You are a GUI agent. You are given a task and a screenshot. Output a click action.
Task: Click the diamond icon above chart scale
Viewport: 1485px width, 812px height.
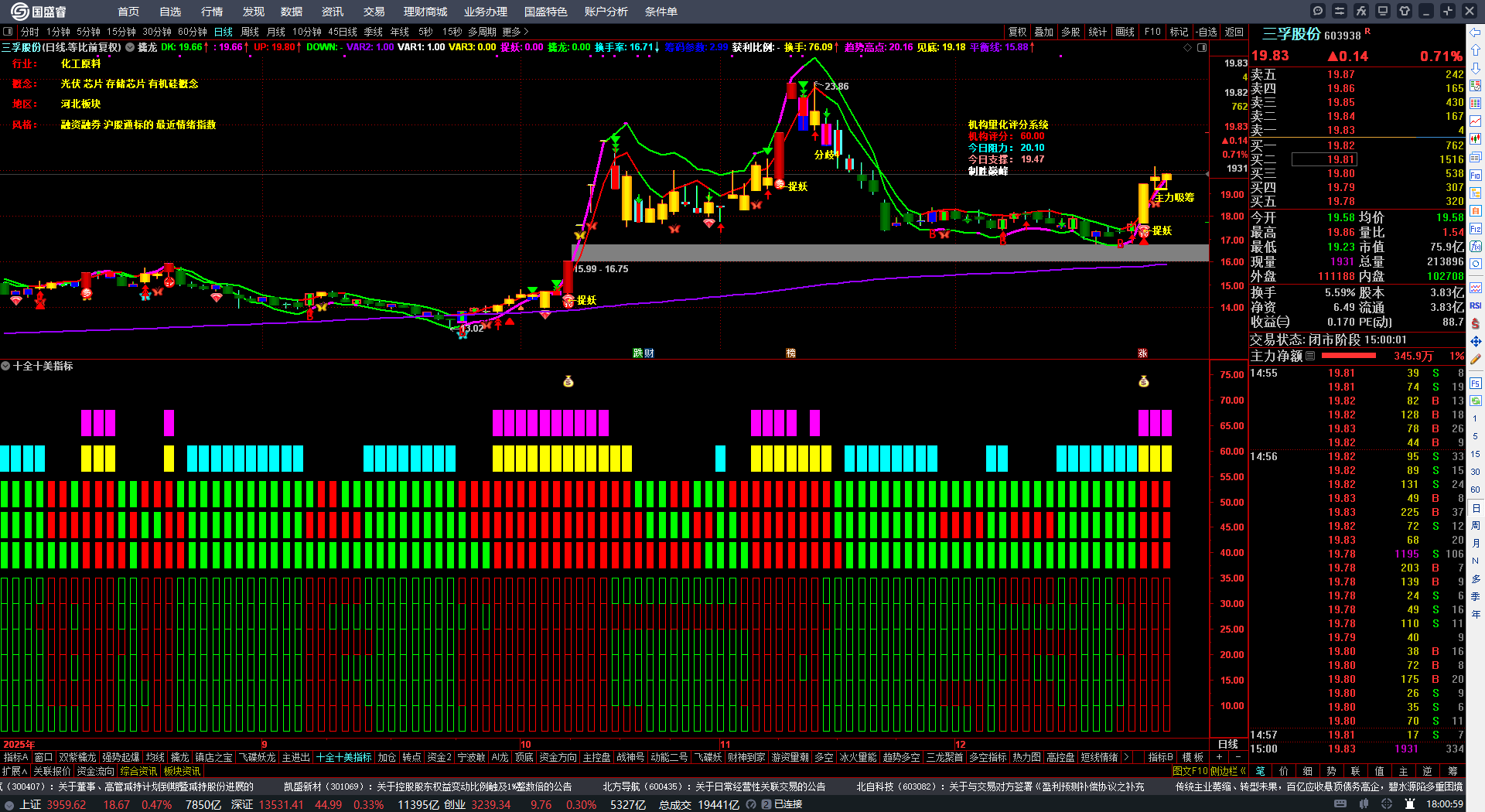(x=1188, y=48)
